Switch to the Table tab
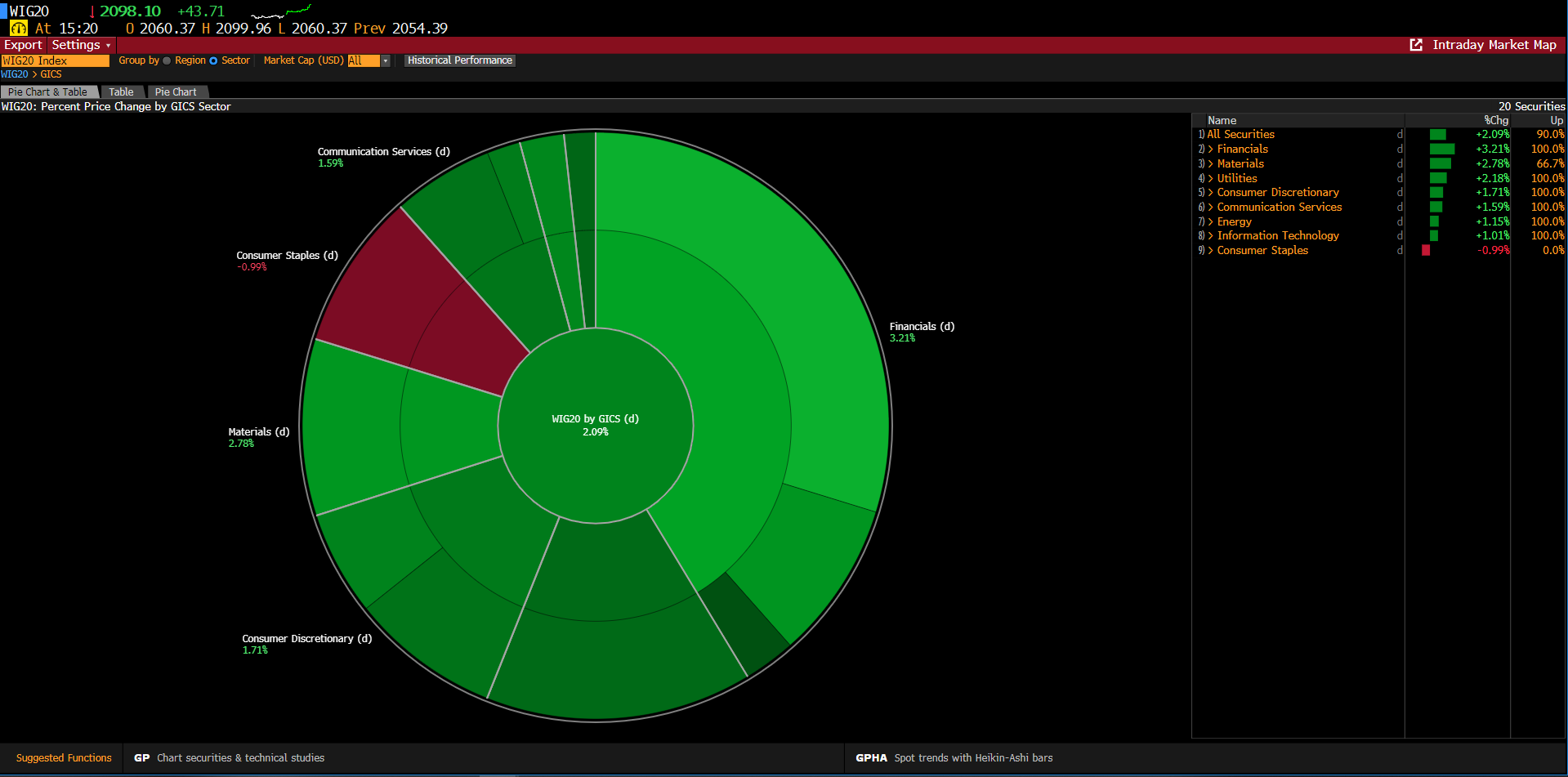Viewport: 1568px width, 777px height. point(121,92)
